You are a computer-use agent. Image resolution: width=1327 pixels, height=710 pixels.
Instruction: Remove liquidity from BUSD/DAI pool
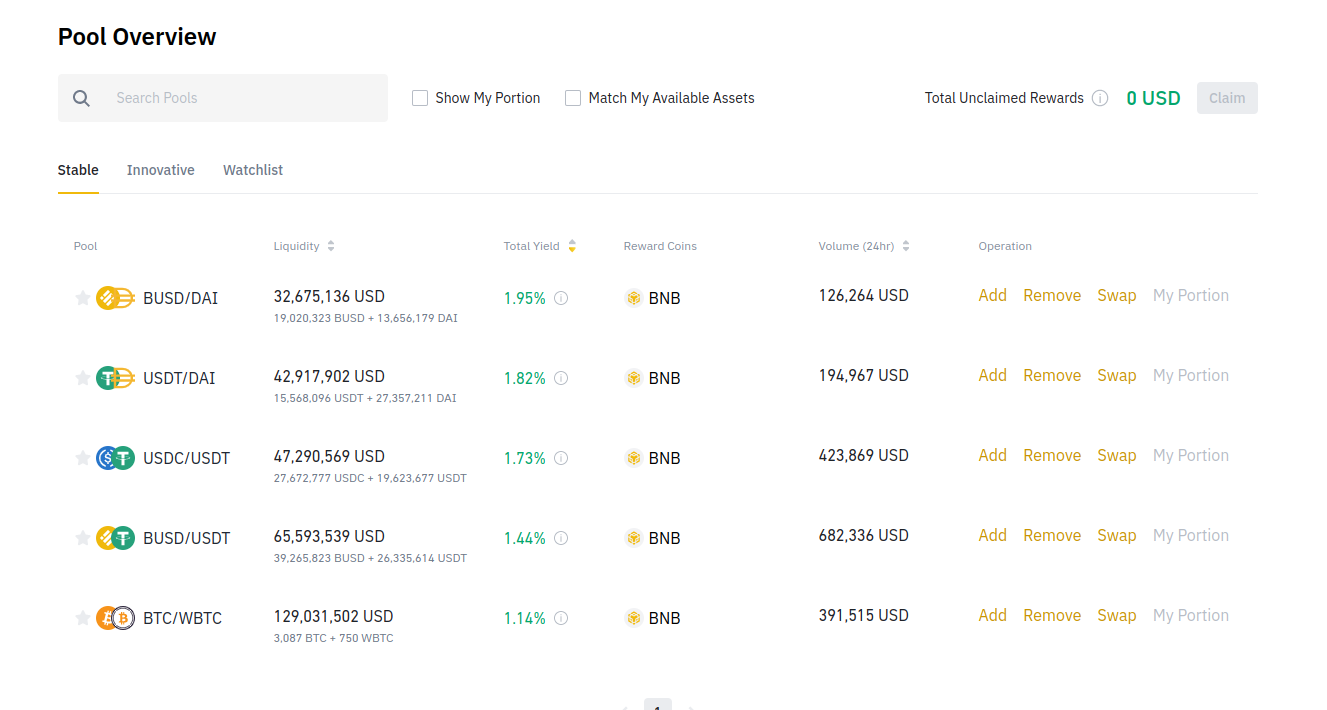click(x=1052, y=296)
